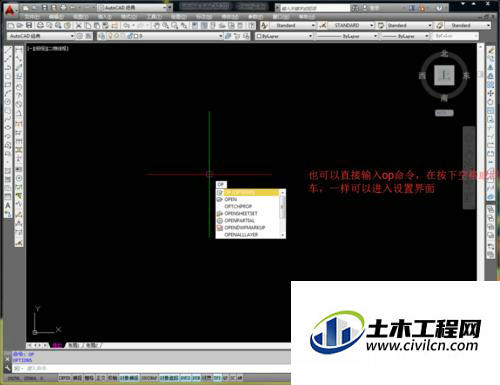
Task: Choose OPENSHEETSET in autocomplete list
Action: click(248, 213)
